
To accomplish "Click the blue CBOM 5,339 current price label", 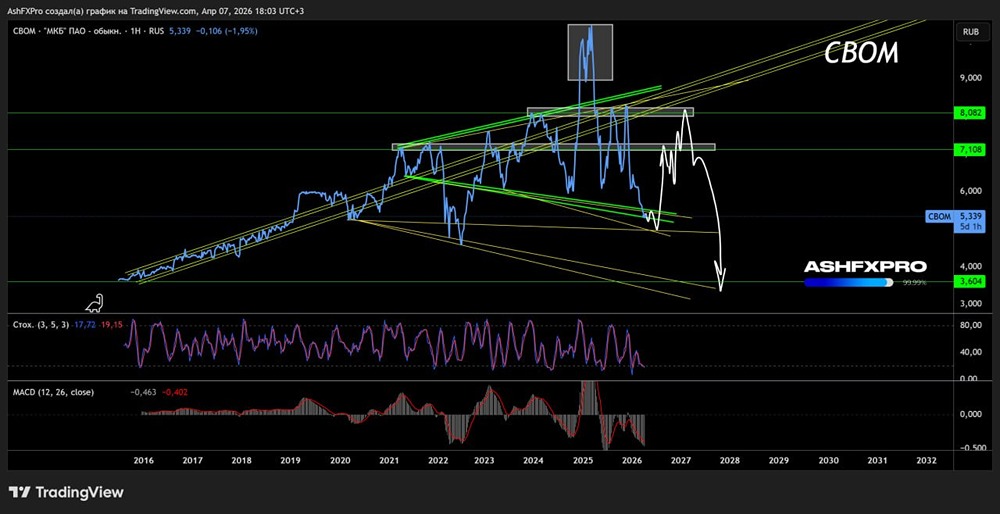I will coord(956,216).
